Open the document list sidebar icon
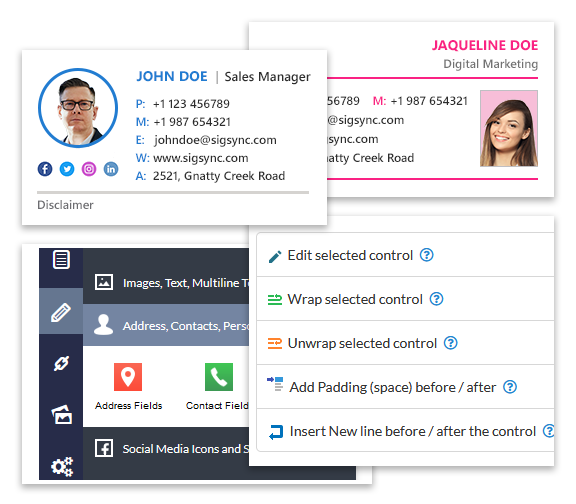The height and width of the screenshot is (504, 576). pyautogui.click(x=61, y=259)
